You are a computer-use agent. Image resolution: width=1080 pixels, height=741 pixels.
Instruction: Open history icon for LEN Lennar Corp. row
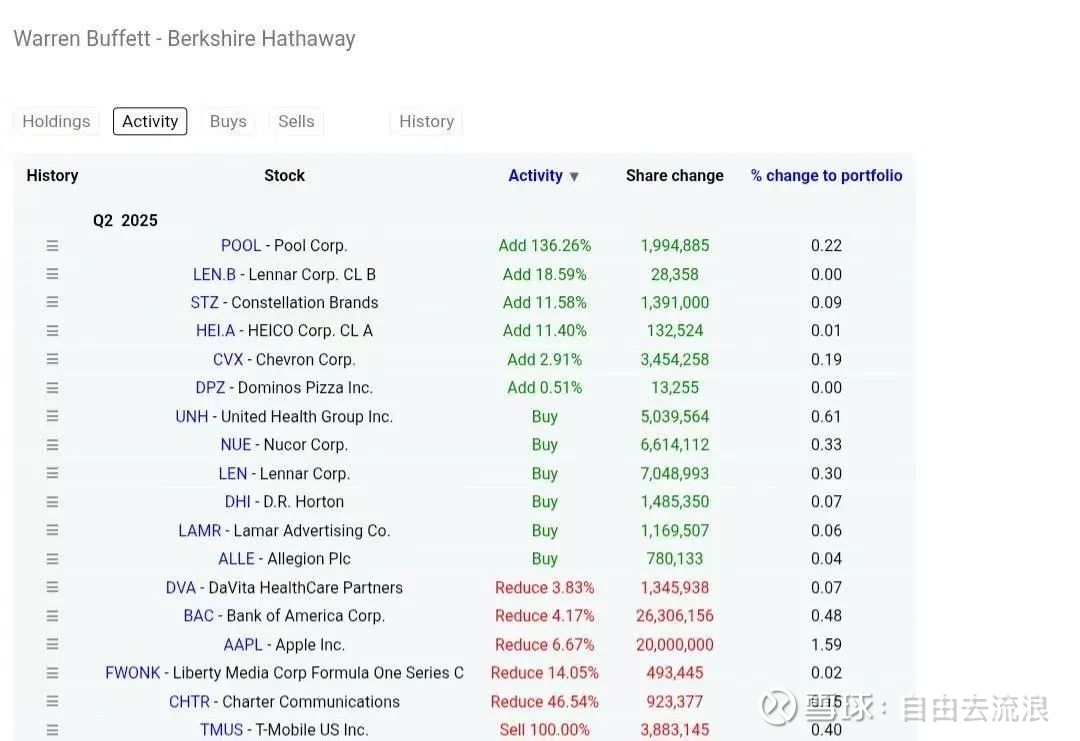pyautogui.click(x=52, y=473)
